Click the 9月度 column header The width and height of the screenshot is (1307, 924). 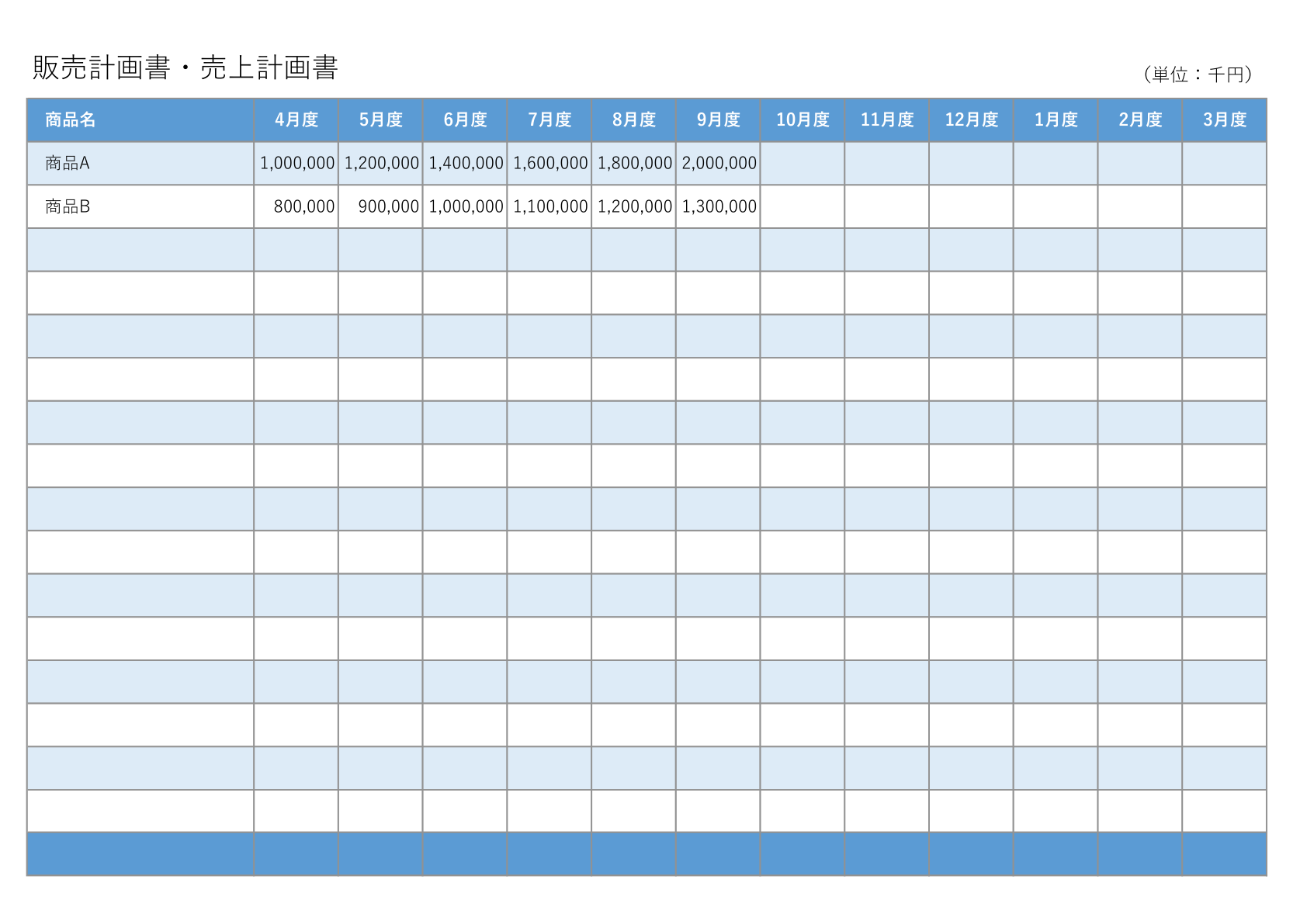[x=719, y=119]
